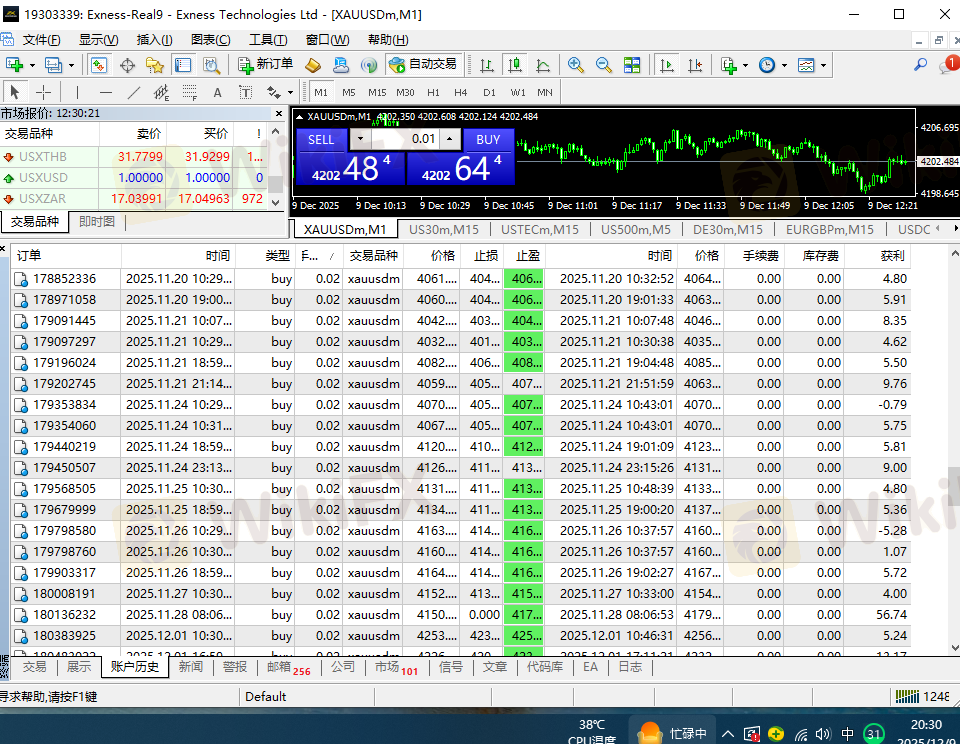
Task: Click the zoom out magnifier icon
Action: (604, 65)
